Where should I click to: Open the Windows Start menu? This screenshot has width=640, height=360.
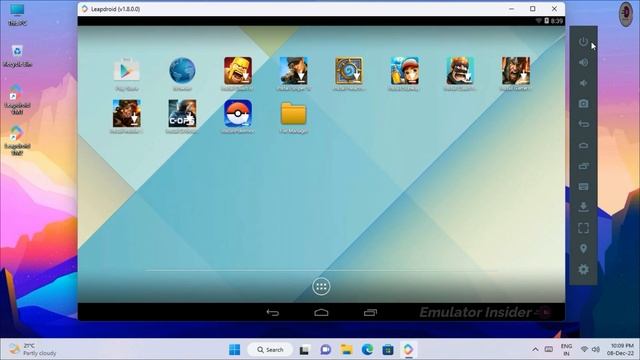pyautogui.click(x=234, y=350)
